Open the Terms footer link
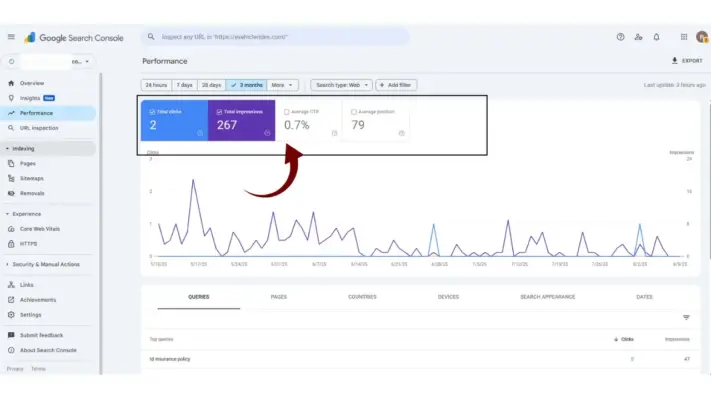 tap(38, 369)
